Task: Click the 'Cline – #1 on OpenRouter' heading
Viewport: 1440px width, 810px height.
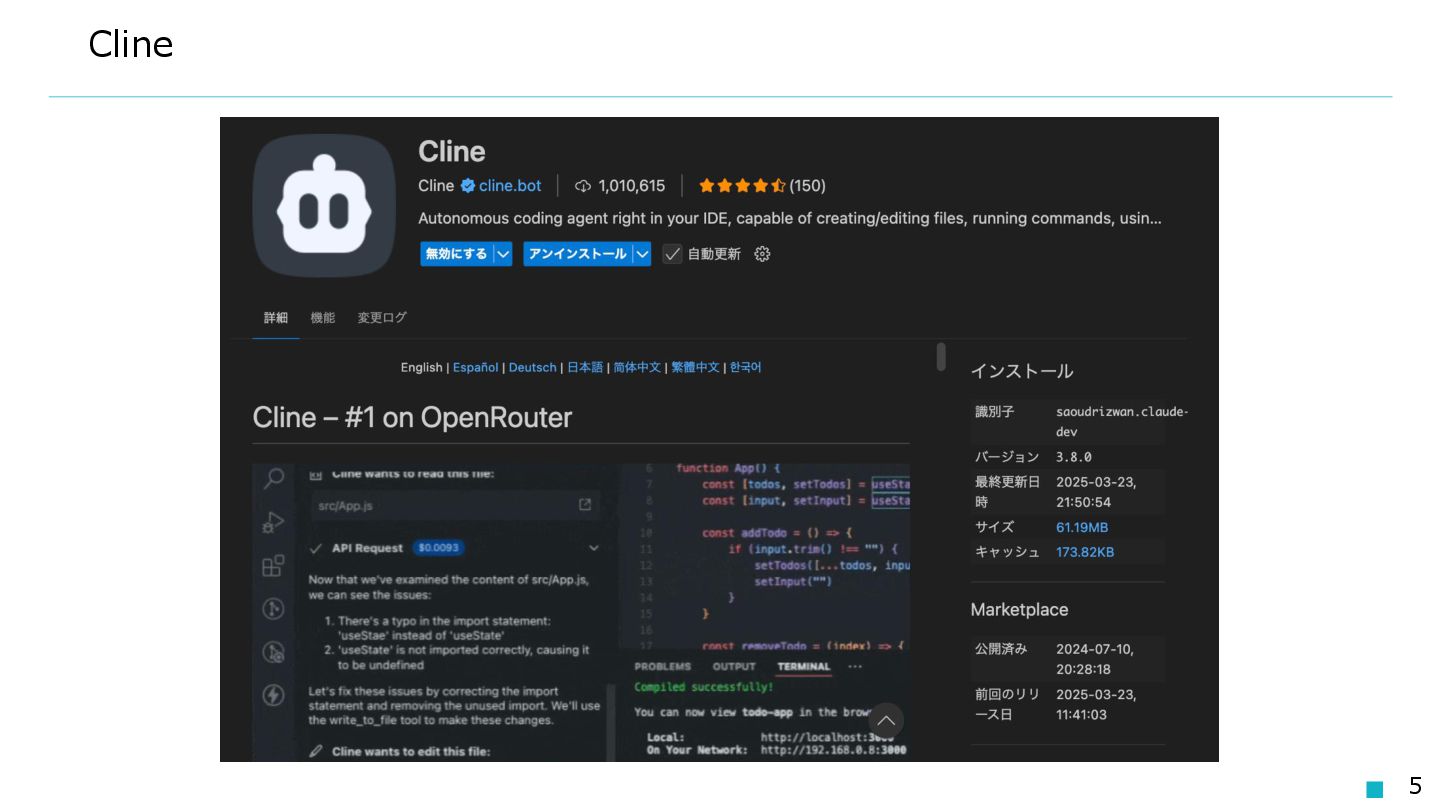Action: click(x=412, y=417)
